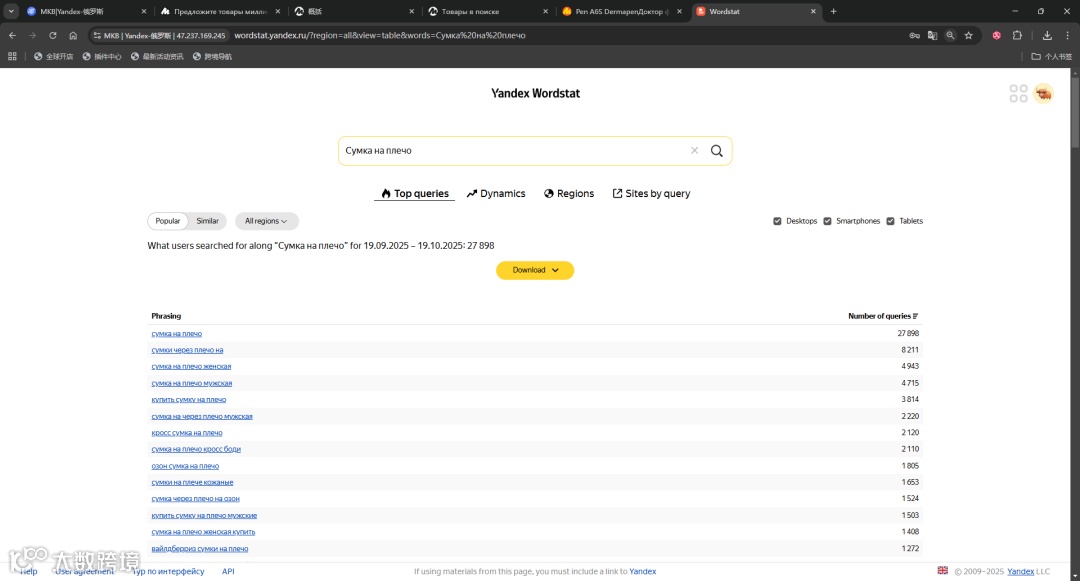Click the translate page icon
This screenshot has width=1080, height=581.
933,35
